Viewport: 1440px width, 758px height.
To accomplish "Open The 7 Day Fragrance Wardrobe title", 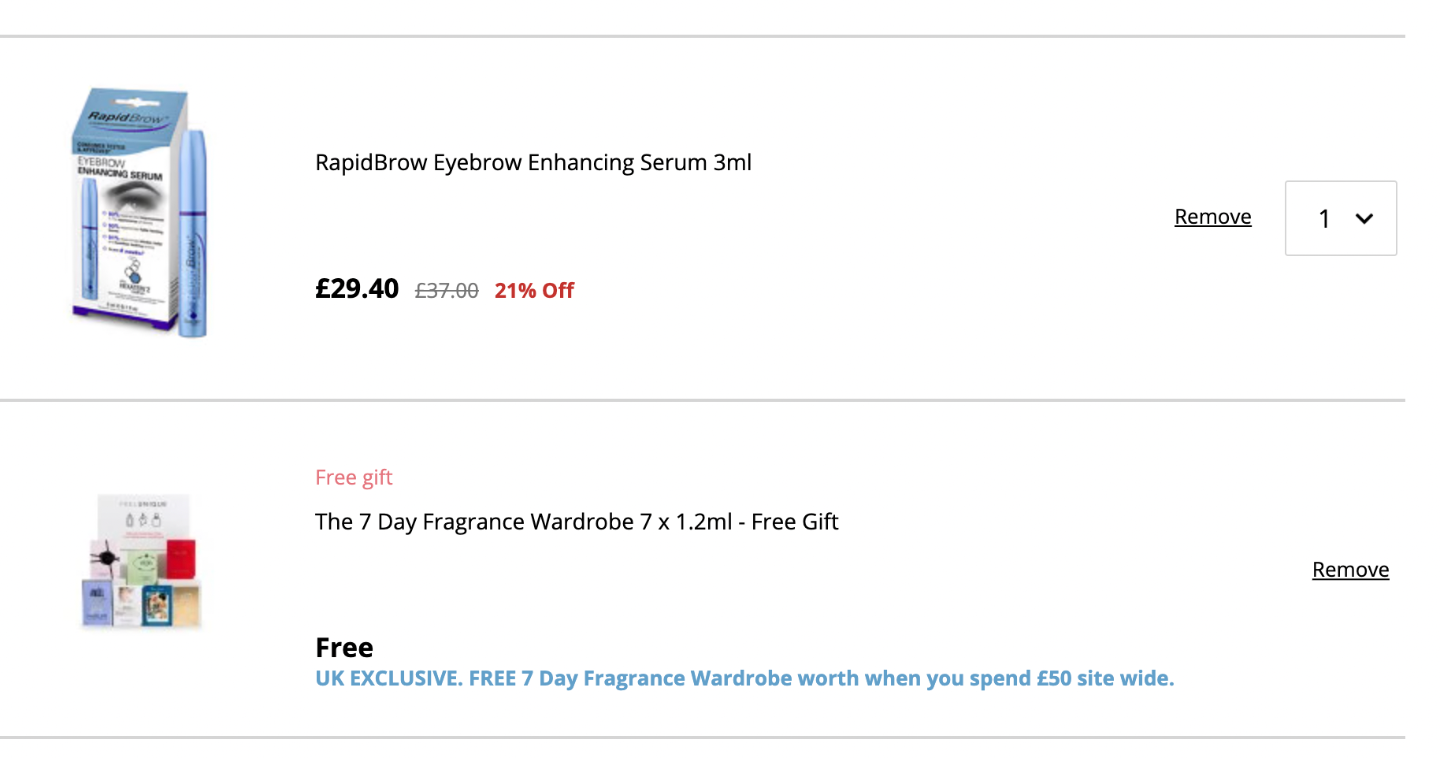I will [x=577, y=522].
